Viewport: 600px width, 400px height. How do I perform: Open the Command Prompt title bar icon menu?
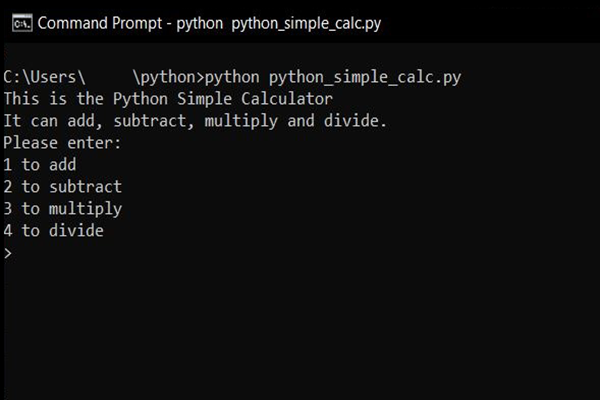(x=22, y=23)
